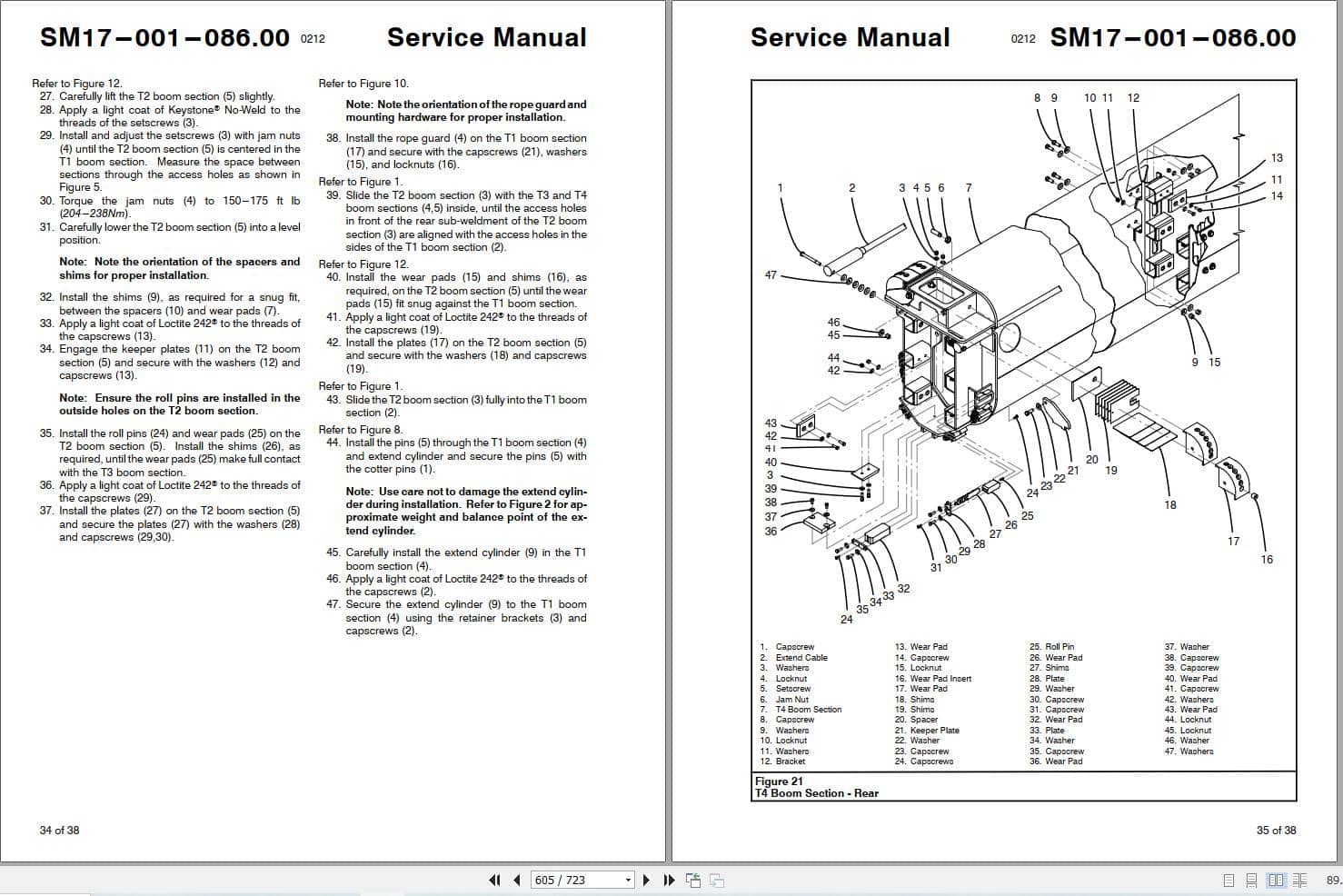Enable continuous vertical scrolling mode
The image size is (1343, 896).
(x=1251, y=880)
